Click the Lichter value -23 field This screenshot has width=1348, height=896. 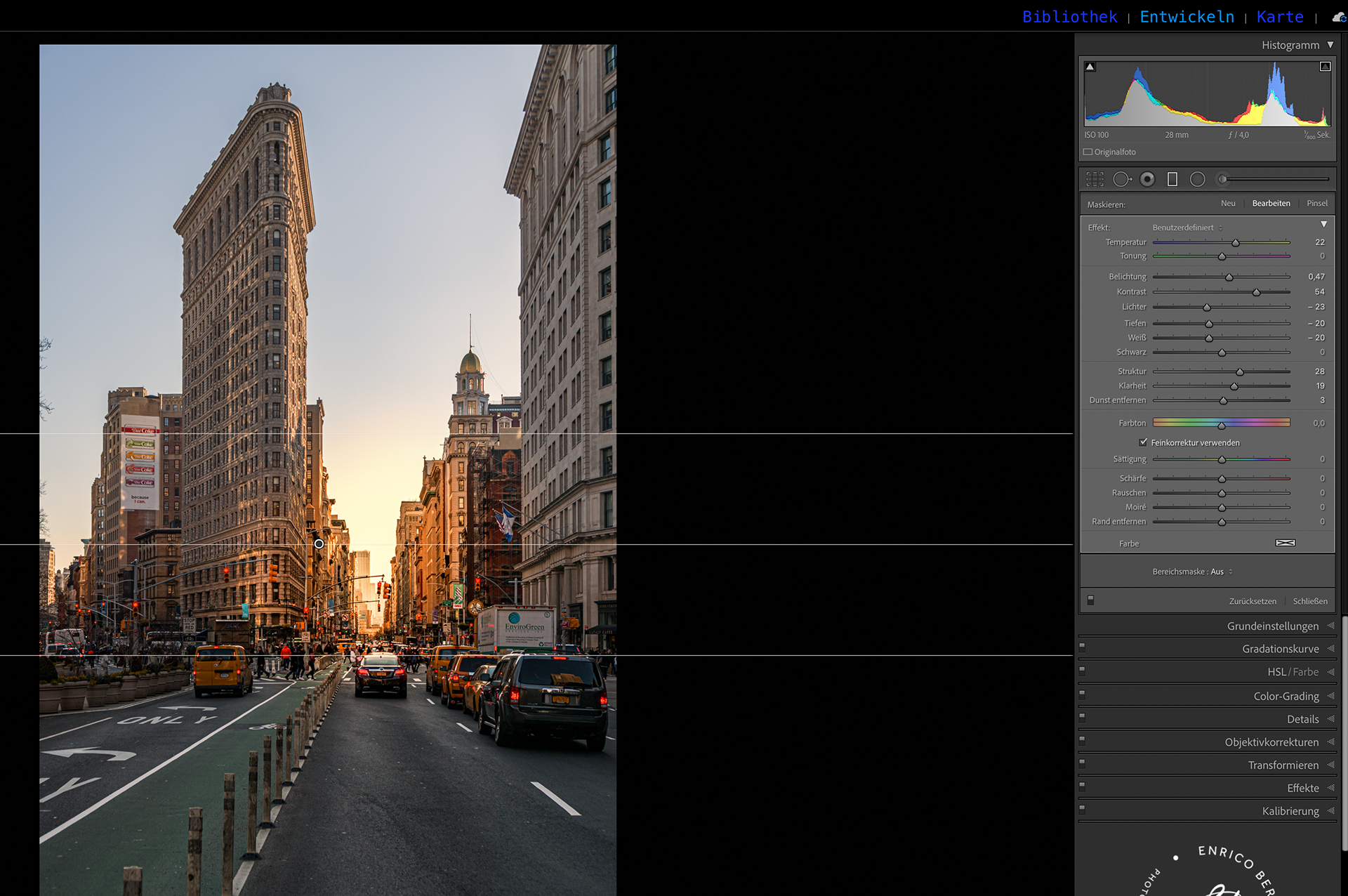coord(1316,307)
